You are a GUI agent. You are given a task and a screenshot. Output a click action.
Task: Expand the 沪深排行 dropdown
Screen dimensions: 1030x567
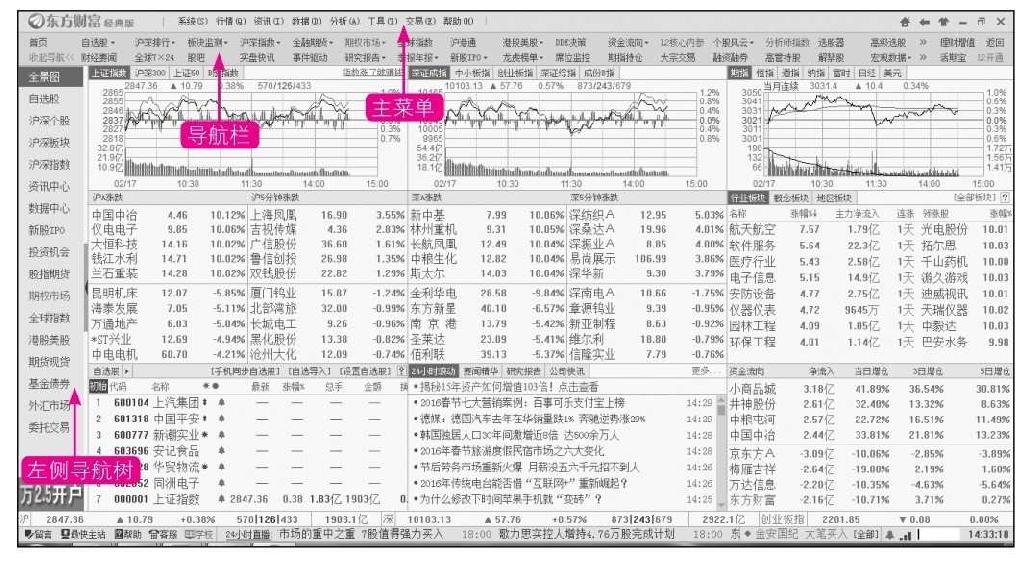[156, 43]
